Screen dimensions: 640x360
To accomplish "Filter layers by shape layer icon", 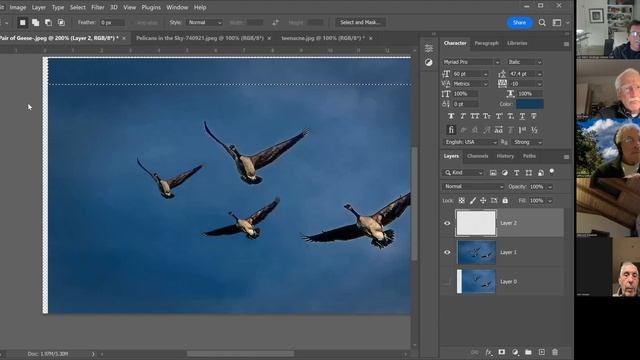I will coord(529,173).
